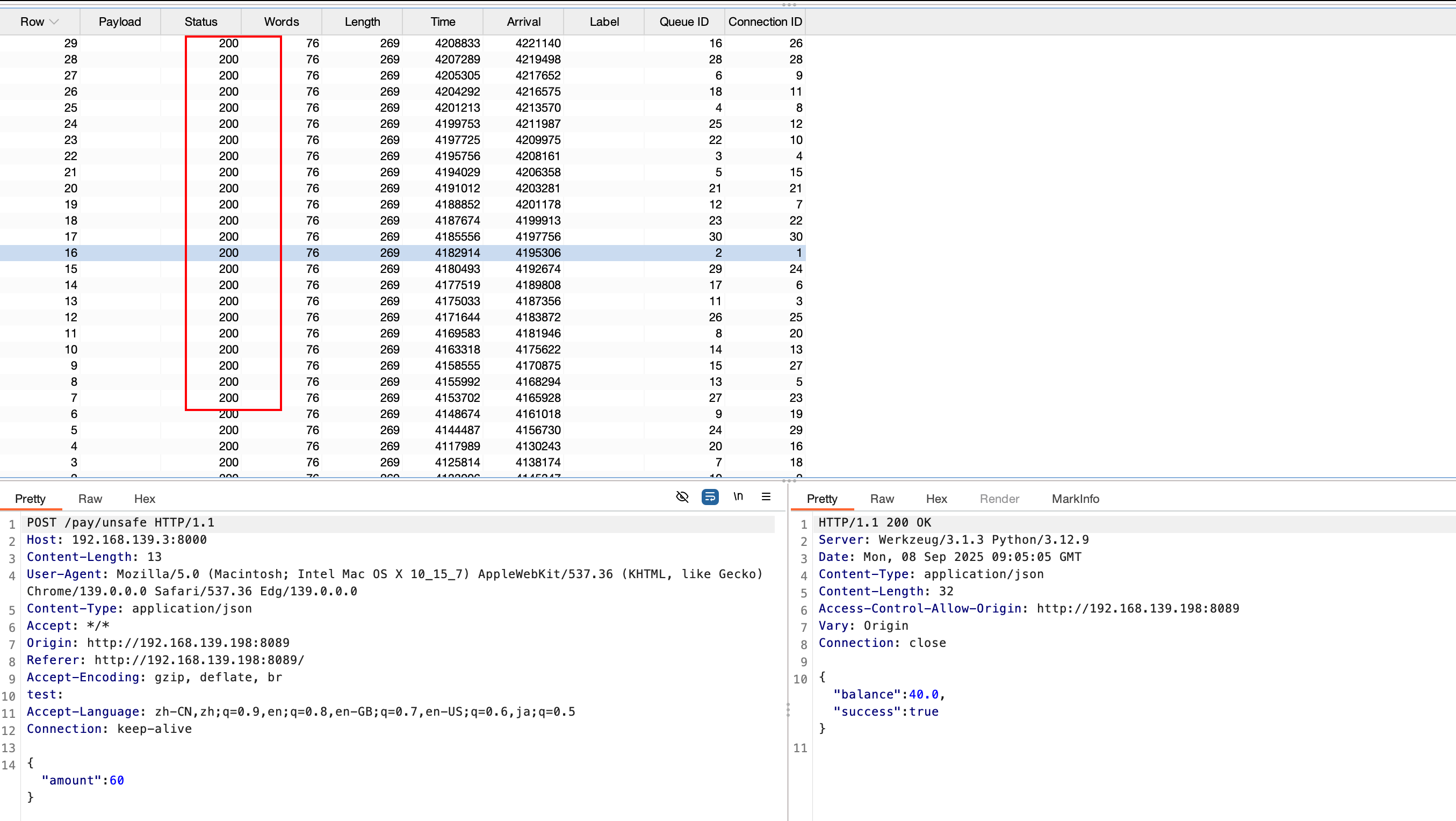Sort results by Length column
The image size is (1456, 821).
[x=362, y=22]
